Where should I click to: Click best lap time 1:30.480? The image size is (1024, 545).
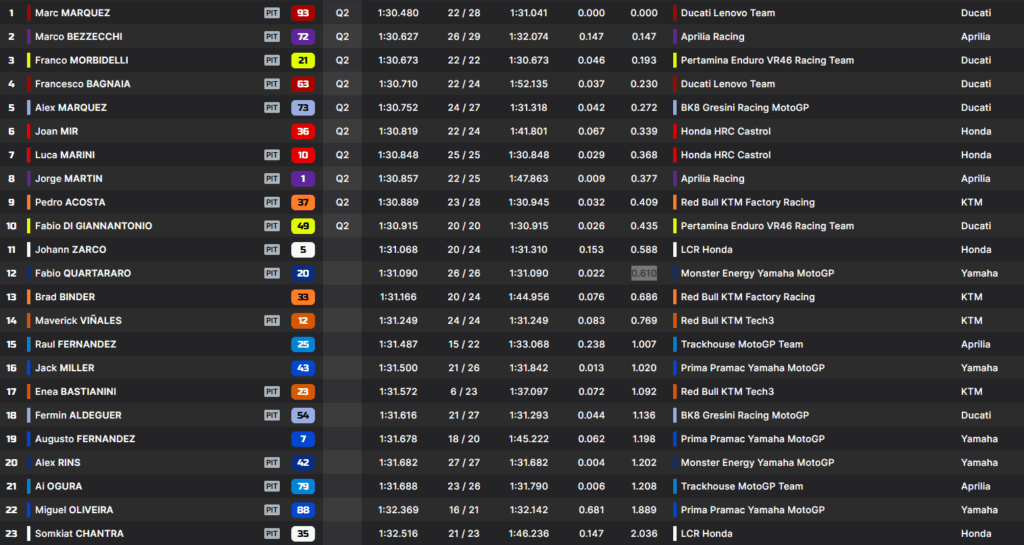(398, 13)
